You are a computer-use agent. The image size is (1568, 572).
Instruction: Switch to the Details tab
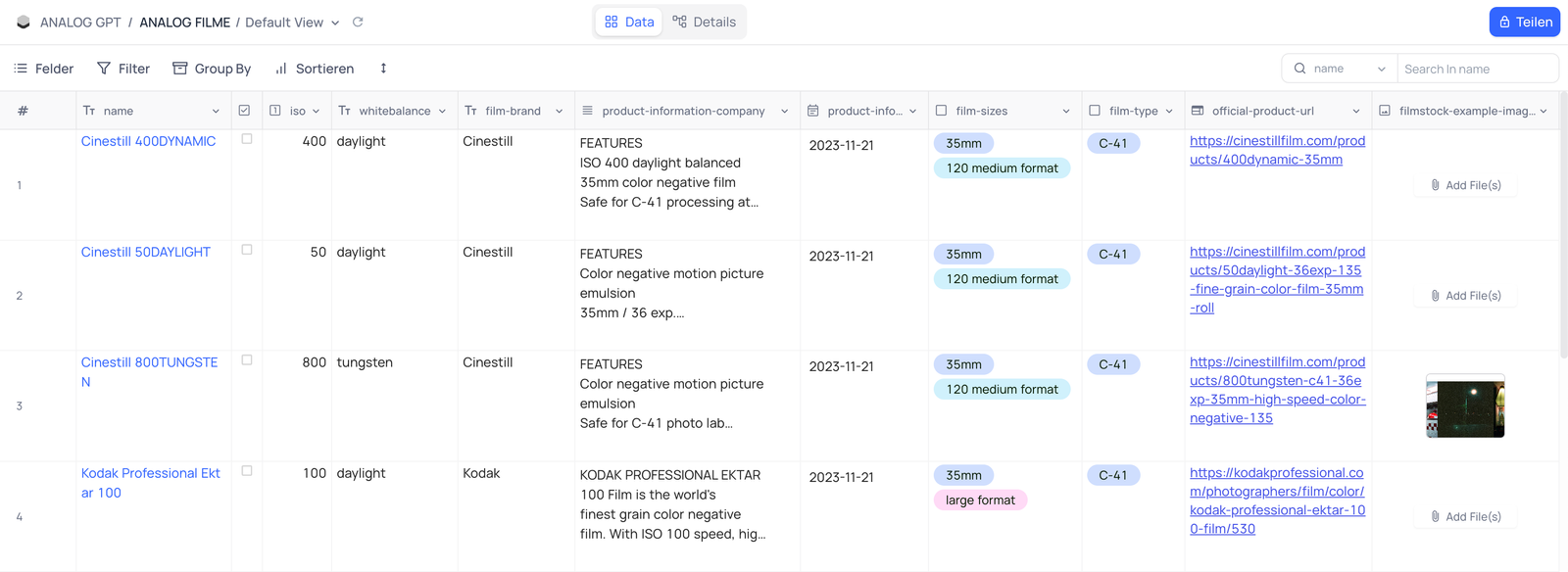tap(705, 21)
